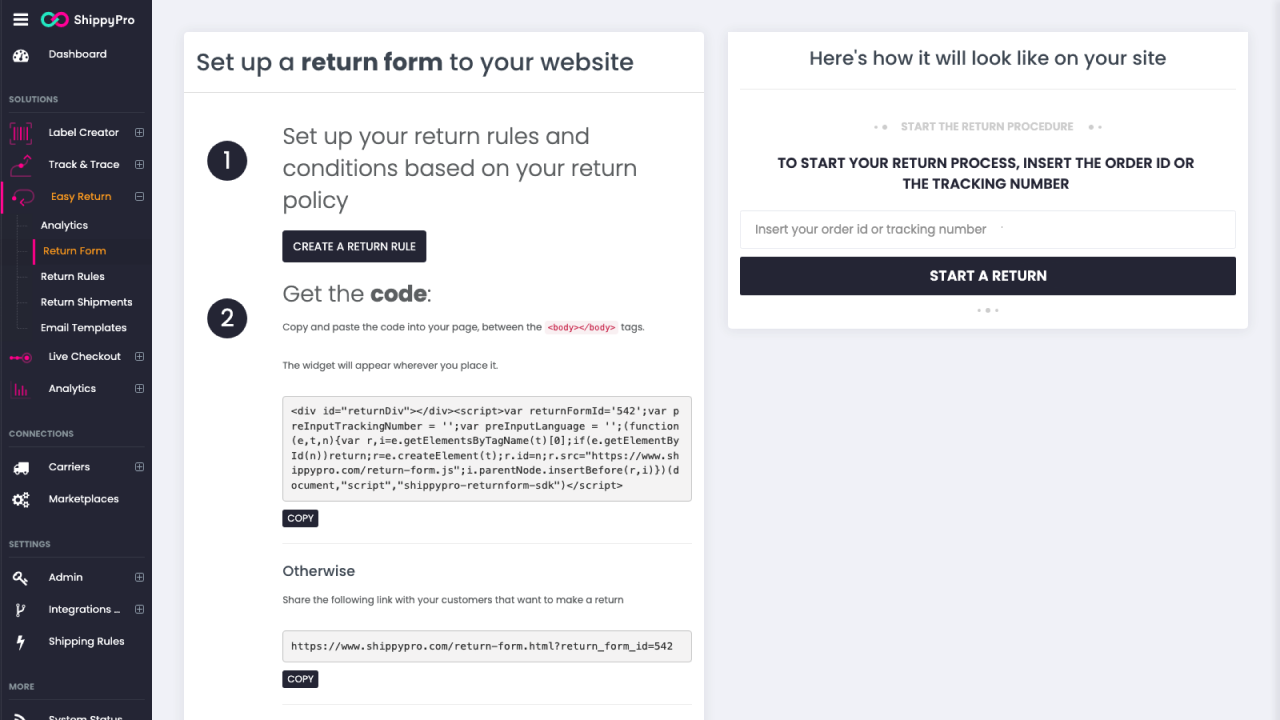Image resolution: width=1280 pixels, height=720 pixels.
Task: Open the hamburger menu icon
Action: click(20, 19)
